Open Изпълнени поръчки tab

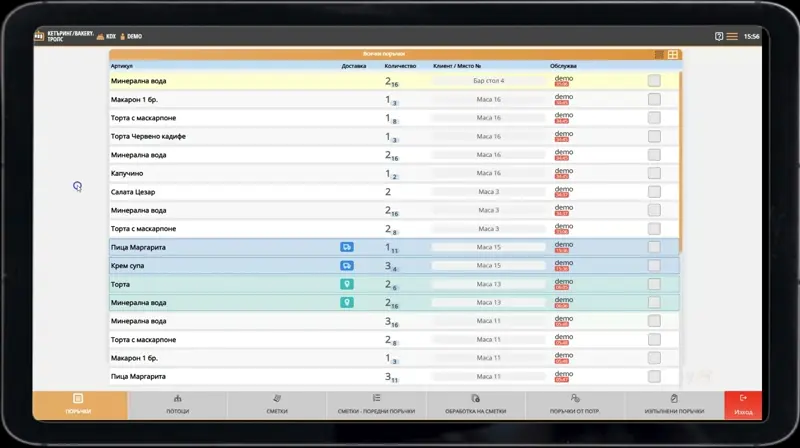(674, 405)
